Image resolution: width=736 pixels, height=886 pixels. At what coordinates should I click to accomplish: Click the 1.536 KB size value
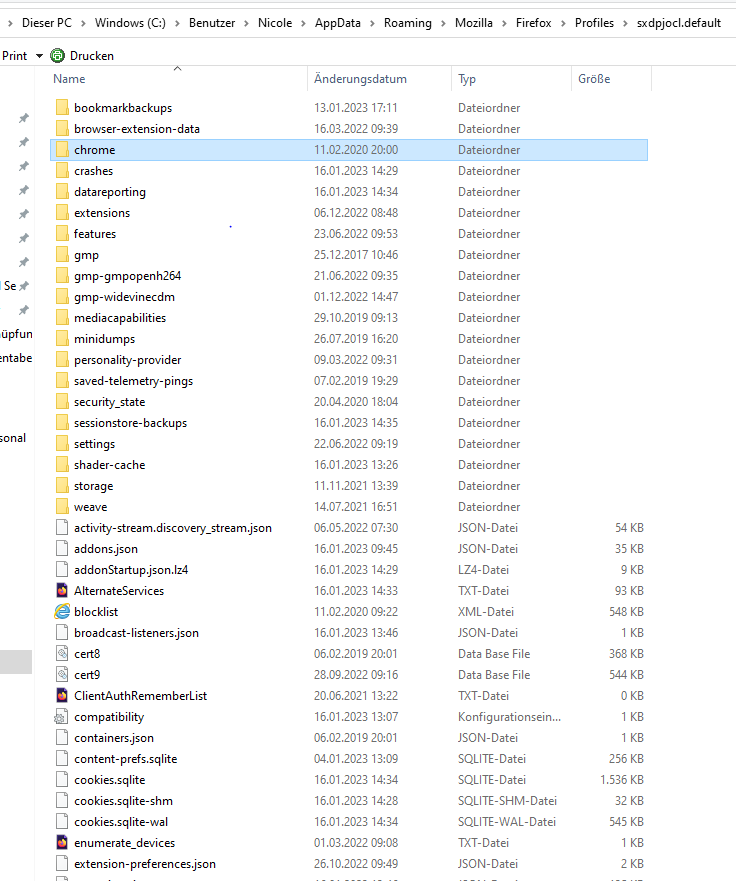tap(621, 779)
